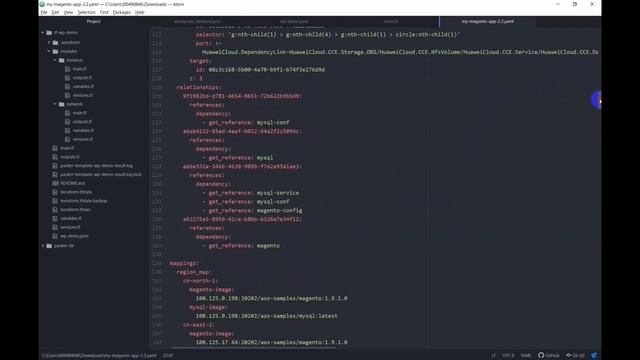Collapse the network folder arrow
640x360 pixels.
coord(56,104)
